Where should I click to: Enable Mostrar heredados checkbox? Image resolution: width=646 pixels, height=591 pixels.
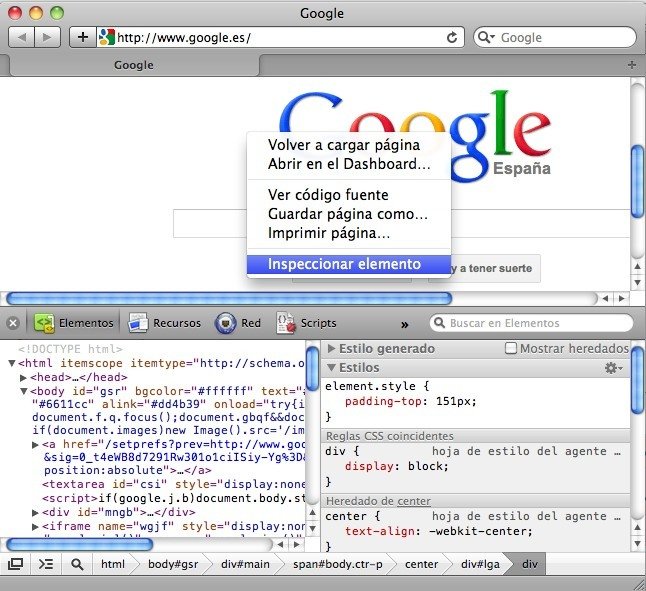tap(511, 348)
